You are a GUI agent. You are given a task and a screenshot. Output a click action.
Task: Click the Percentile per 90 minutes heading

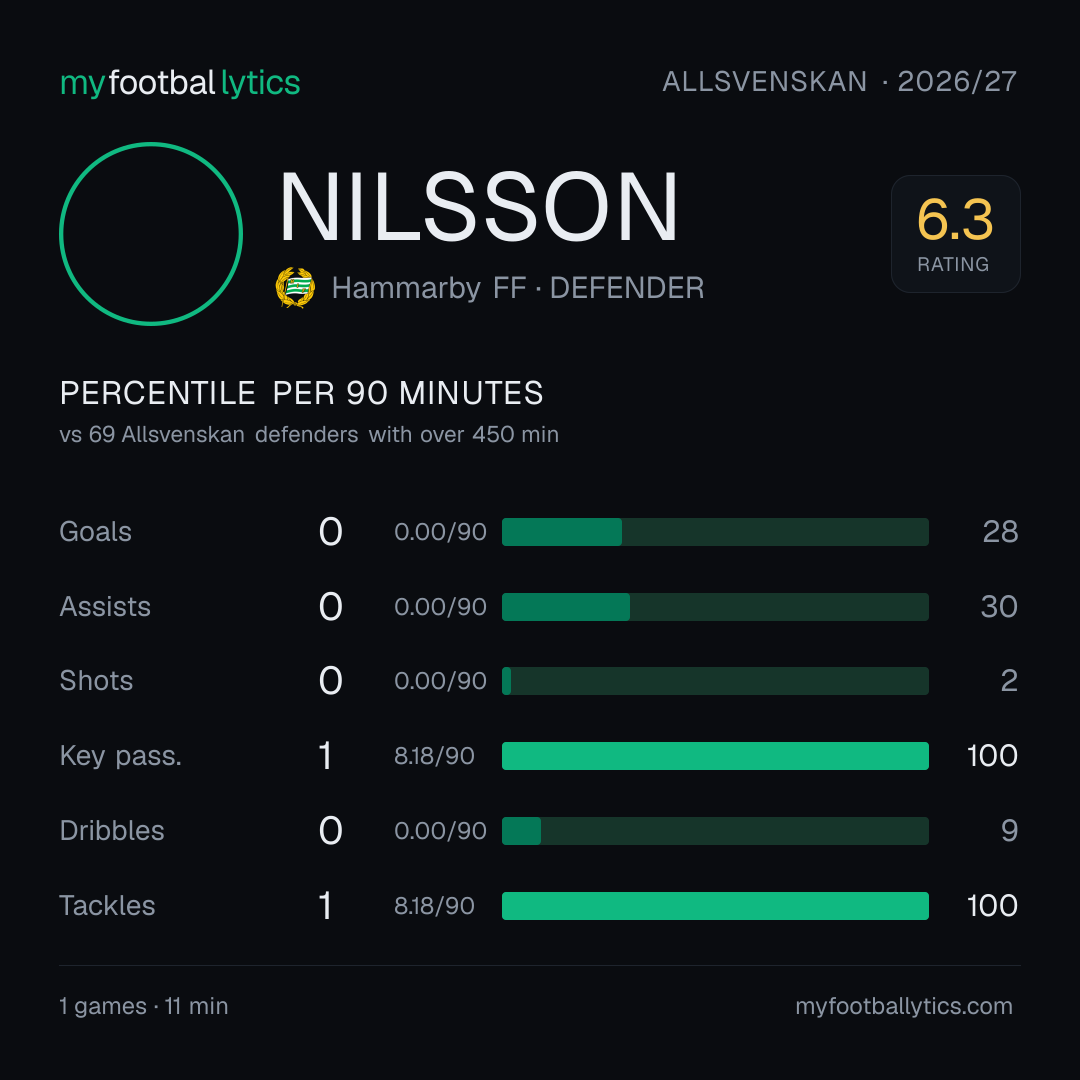[x=302, y=393]
